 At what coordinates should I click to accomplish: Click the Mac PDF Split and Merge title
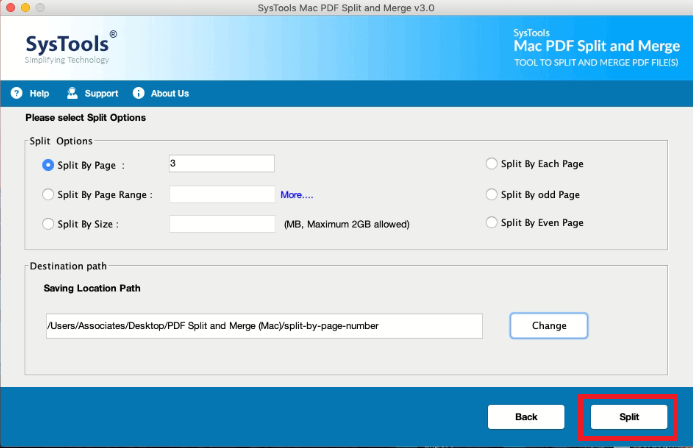tap(596, 46)
